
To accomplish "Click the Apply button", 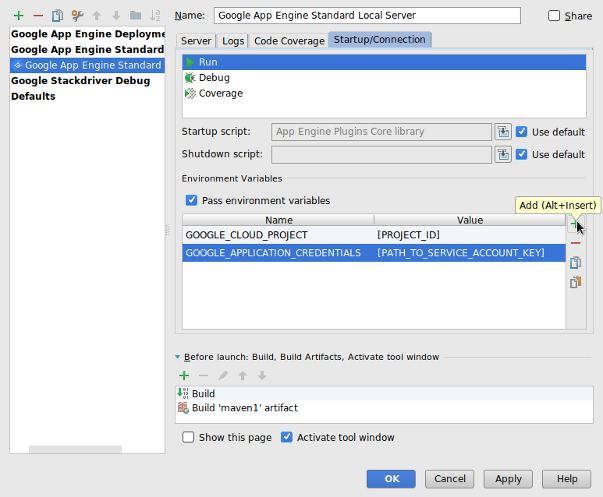I will click(508, 478).
